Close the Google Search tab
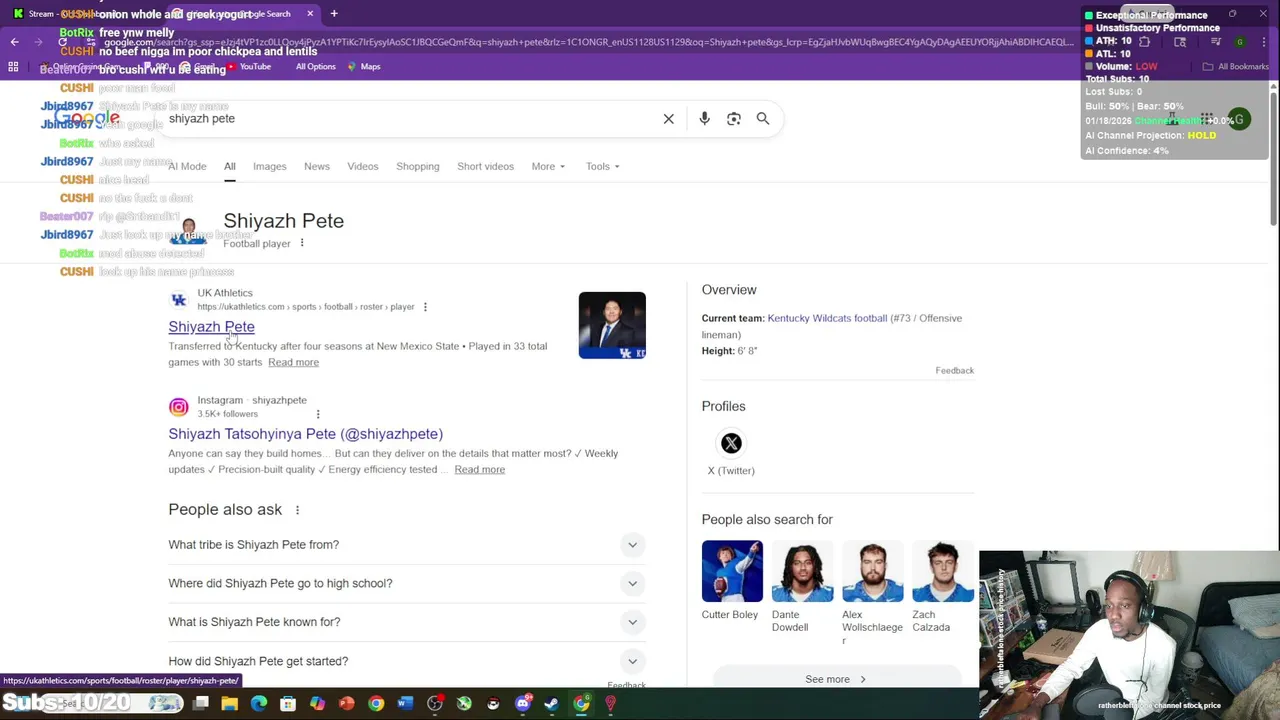1280x720 pixels. pyautogui.click(x=310, y=14)
